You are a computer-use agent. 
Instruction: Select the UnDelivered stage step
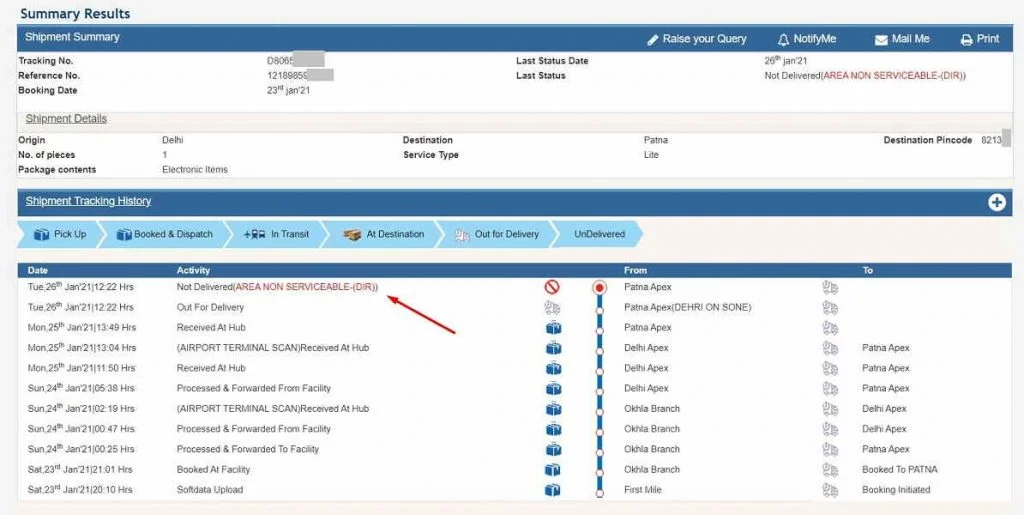click(x=598, y=234)
